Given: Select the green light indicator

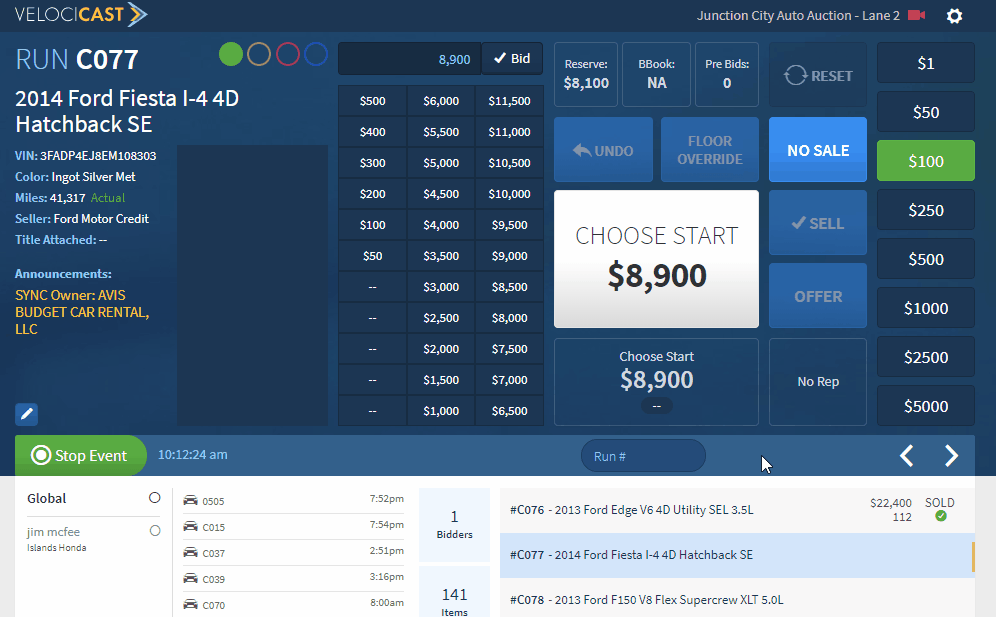Looking at the screenshot, I should click(231, 54).
